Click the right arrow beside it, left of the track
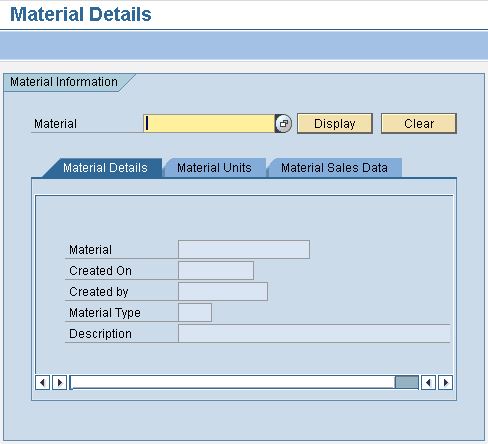The image size is (488, 444). point(60,382)
